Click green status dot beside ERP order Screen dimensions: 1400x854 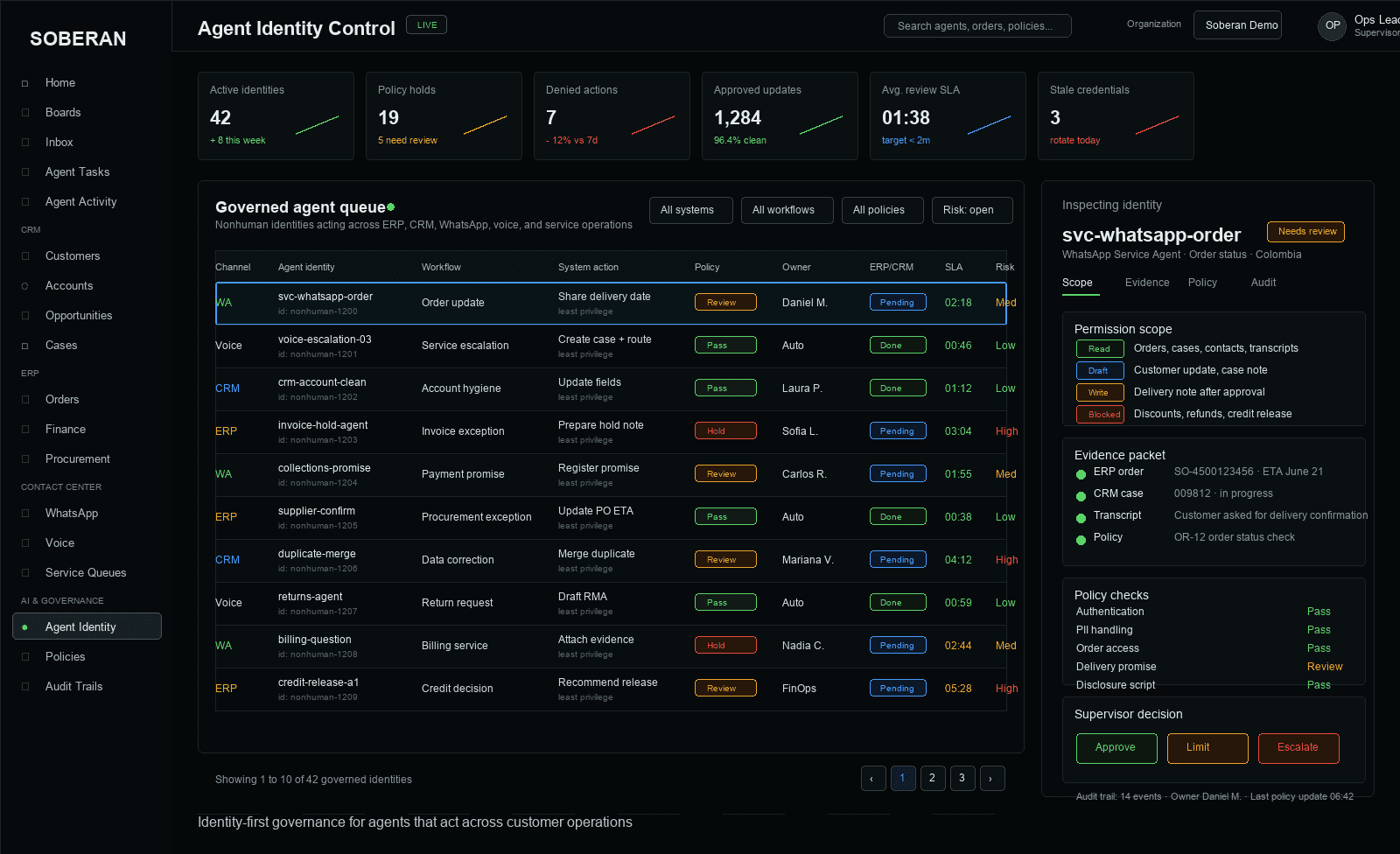pos(1081,474)
